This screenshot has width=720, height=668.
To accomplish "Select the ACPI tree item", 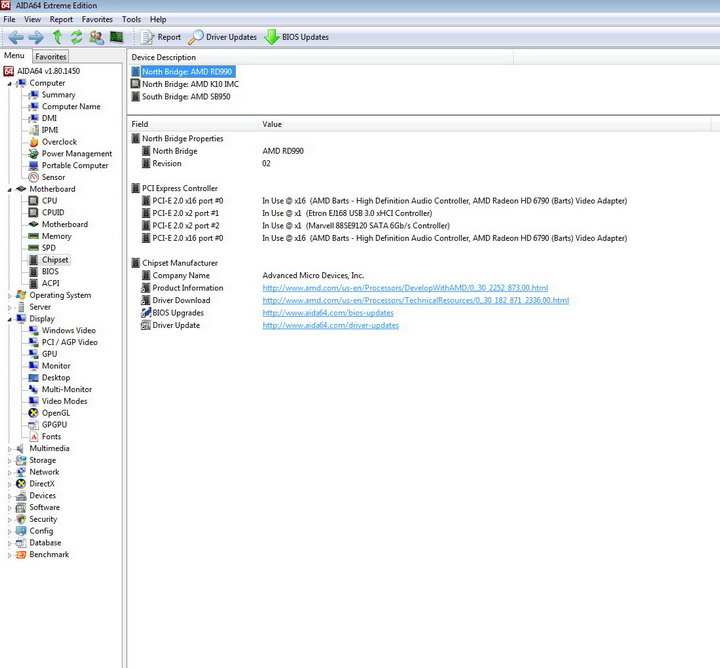I will click(51, 283).
